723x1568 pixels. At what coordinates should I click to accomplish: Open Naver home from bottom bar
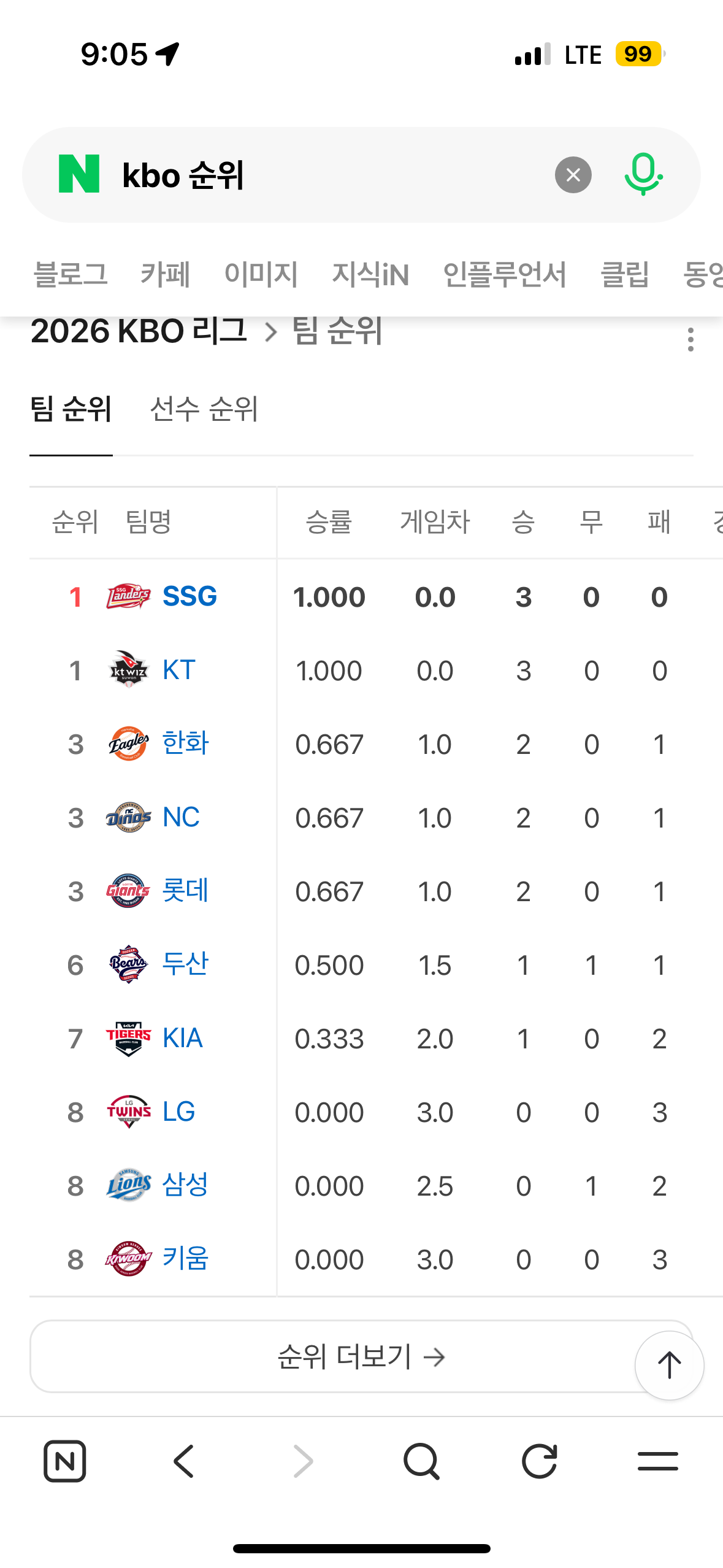pos(65,1461)
